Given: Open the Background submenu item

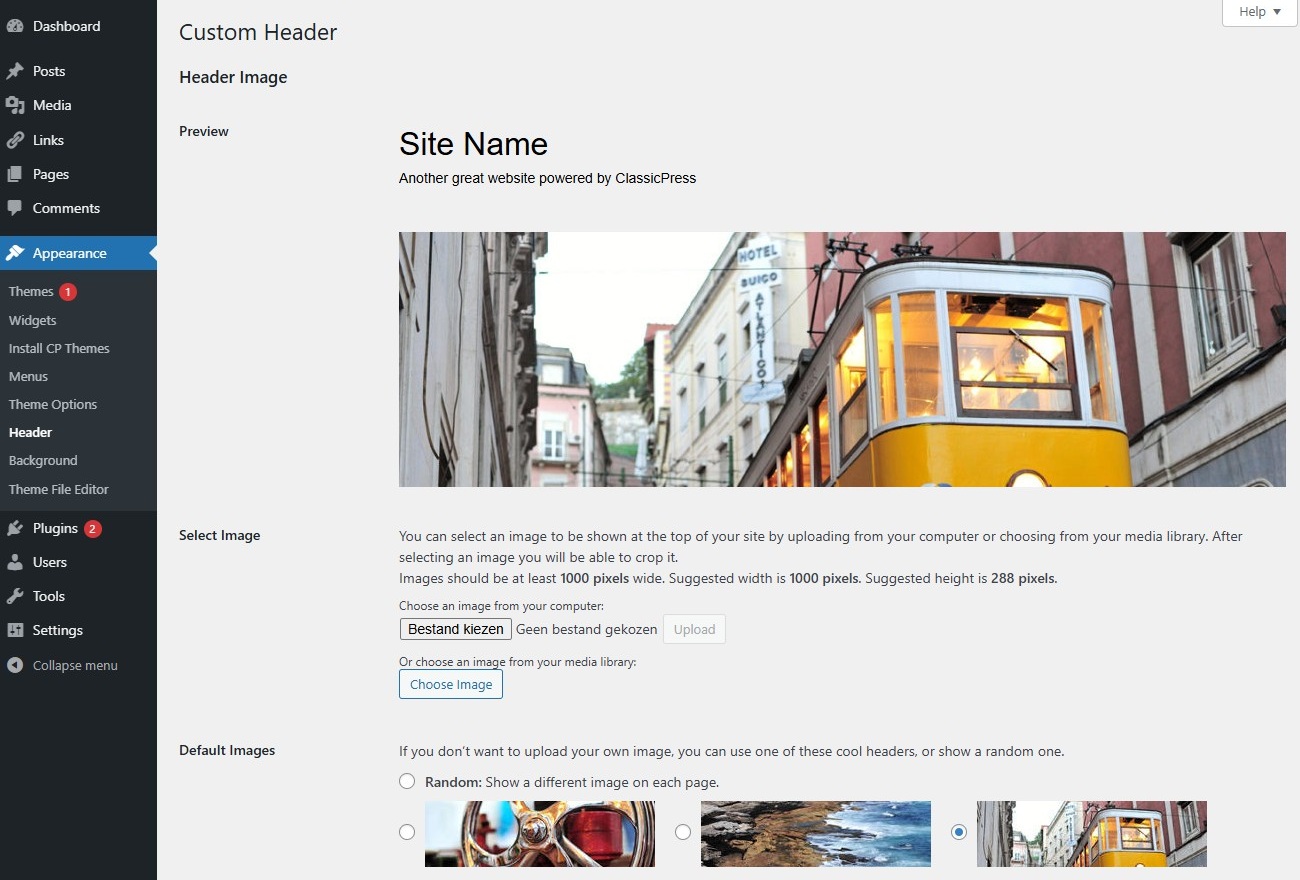Looking at the screenshot, I should [43, 460].
